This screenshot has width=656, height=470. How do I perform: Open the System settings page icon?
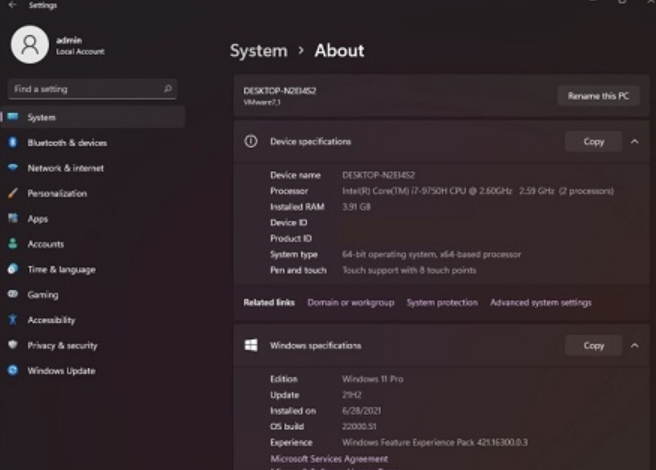tap(13, 117)
